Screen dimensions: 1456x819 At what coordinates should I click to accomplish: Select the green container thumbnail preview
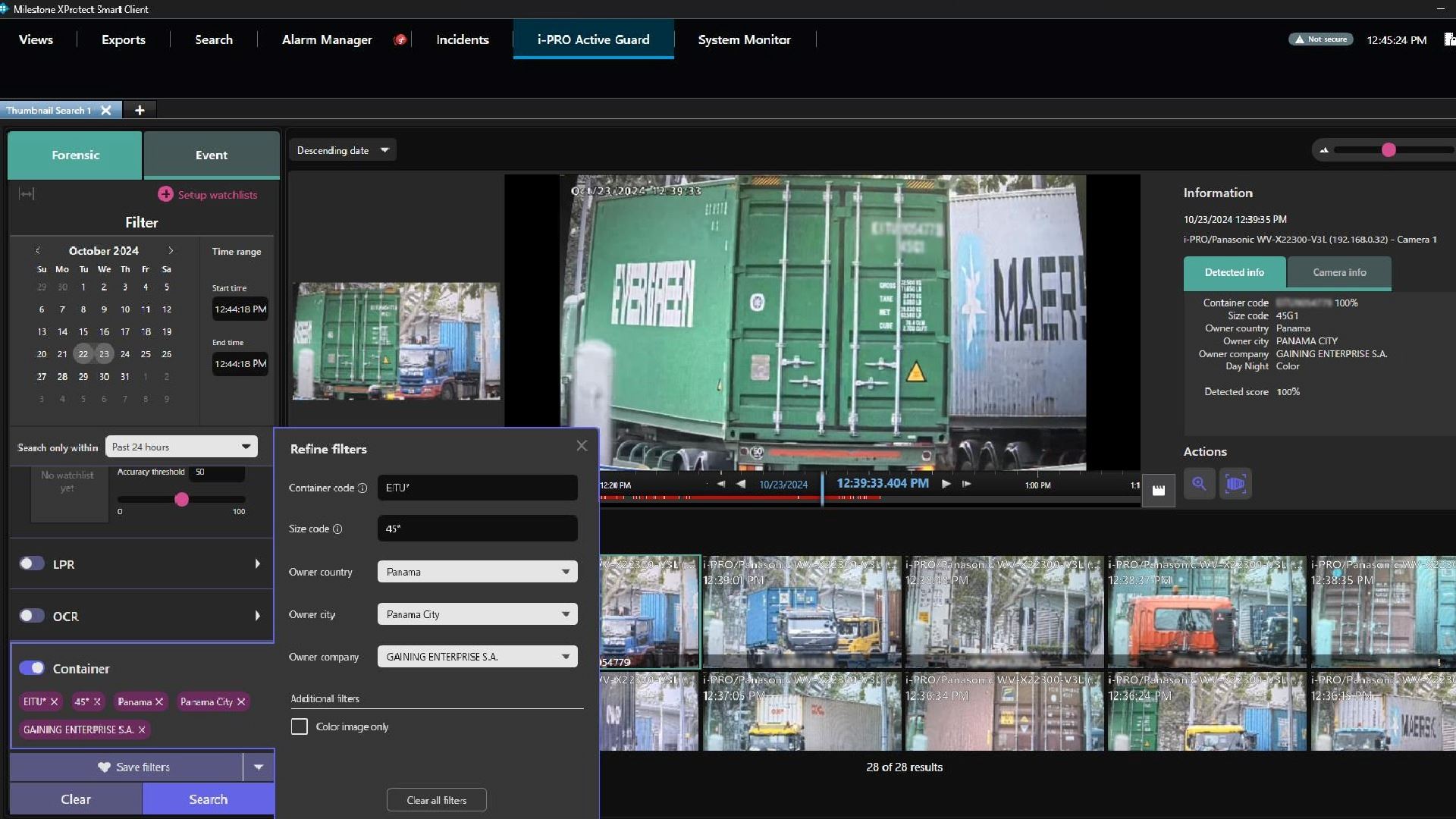coord(397,341)
